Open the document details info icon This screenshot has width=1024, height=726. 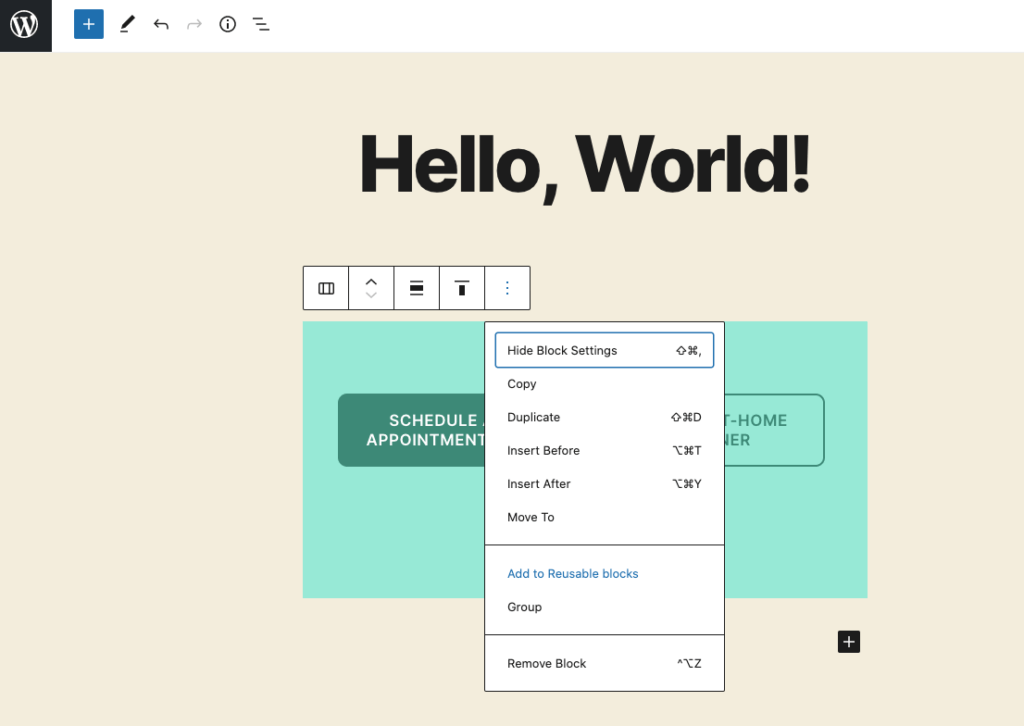point(228,25)
